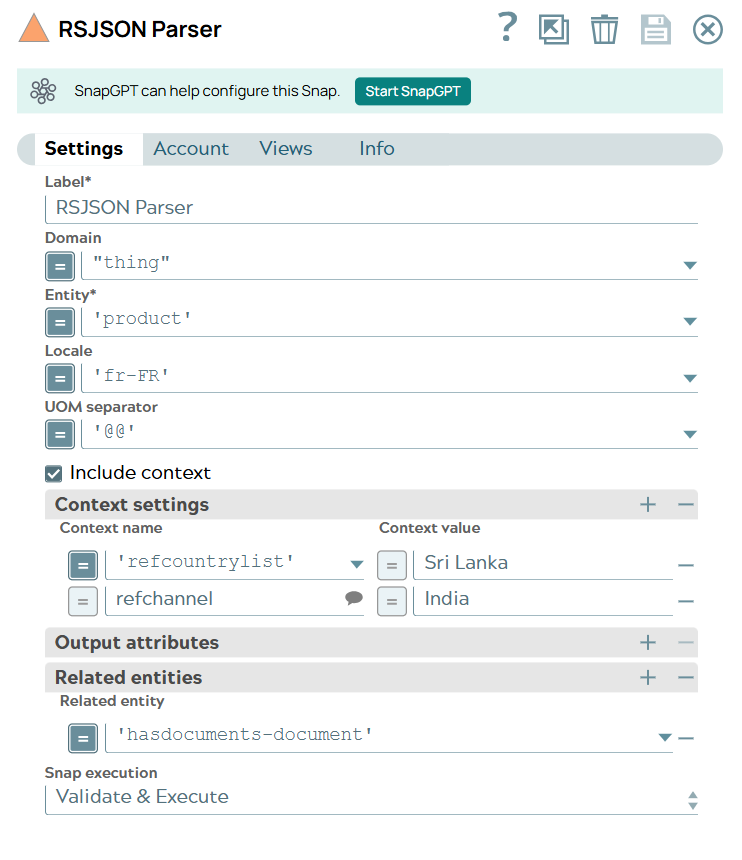
Task: Enable expression mode for Domain field
Action: point(60,266)
